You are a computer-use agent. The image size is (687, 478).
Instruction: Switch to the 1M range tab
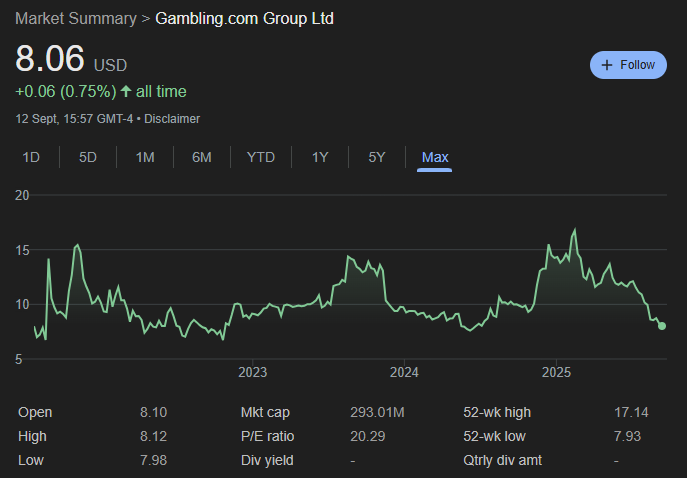(145, 157)
